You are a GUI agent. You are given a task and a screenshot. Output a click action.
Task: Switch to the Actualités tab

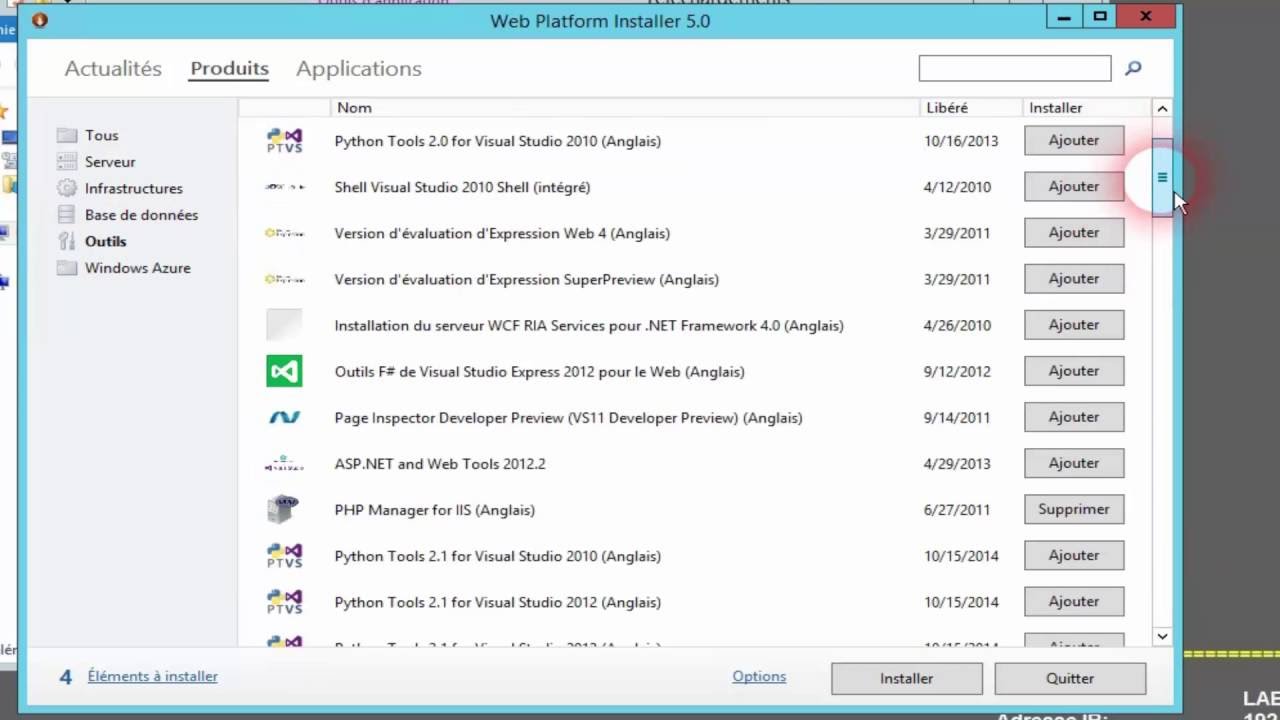coord(113,68)
